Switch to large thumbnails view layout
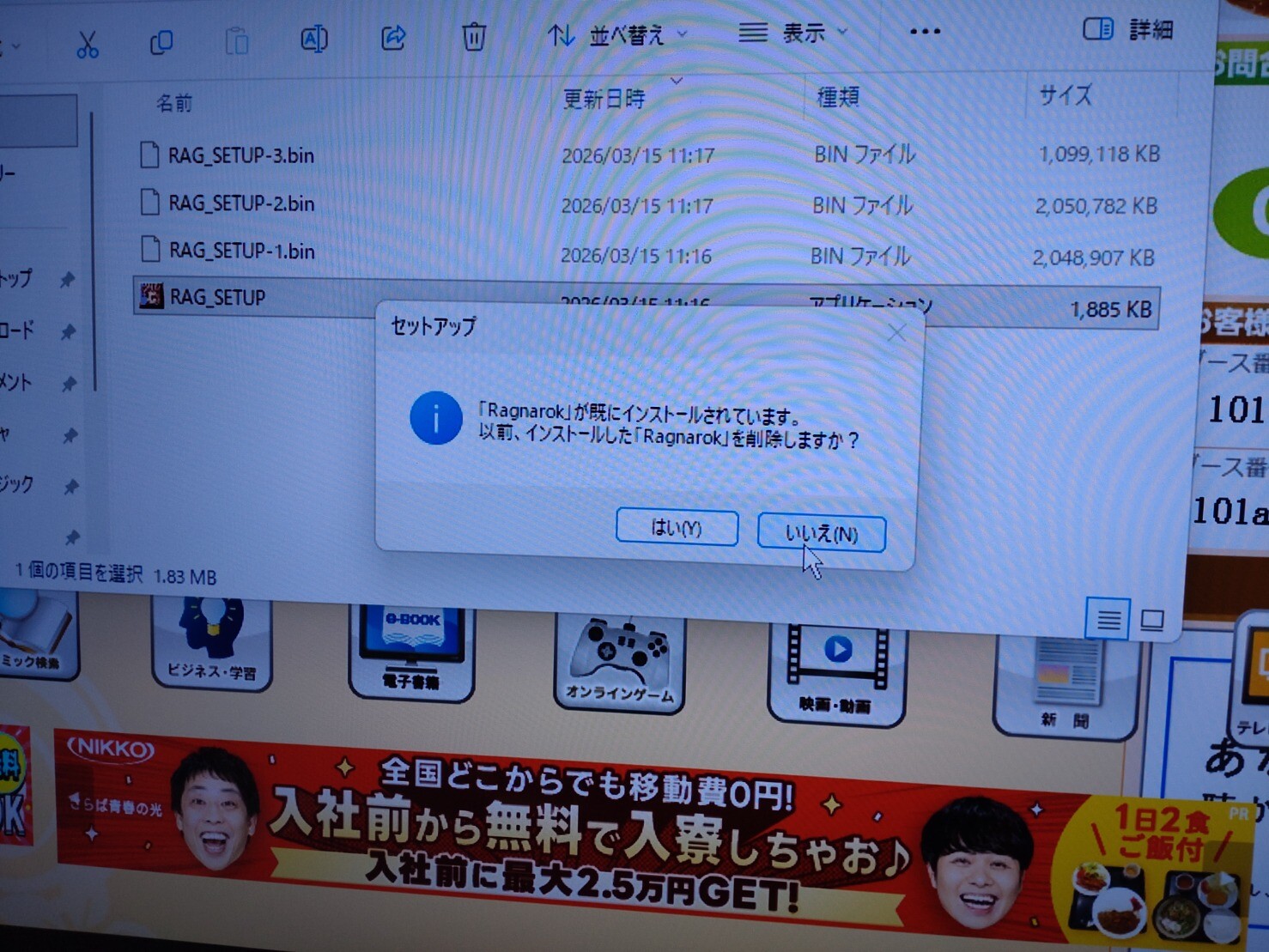The image size is (1269, 952). [x=1152, y=620]
